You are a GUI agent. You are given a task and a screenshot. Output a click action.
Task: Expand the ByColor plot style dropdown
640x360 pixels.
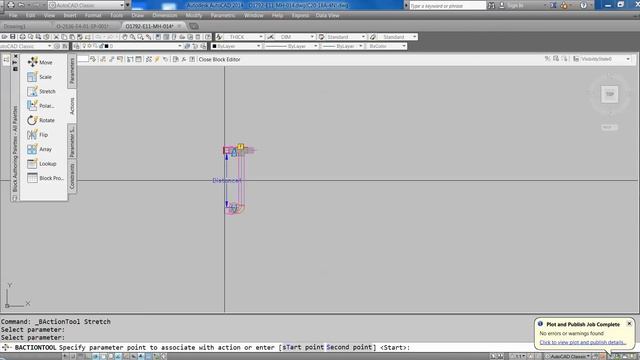point(404,46)
